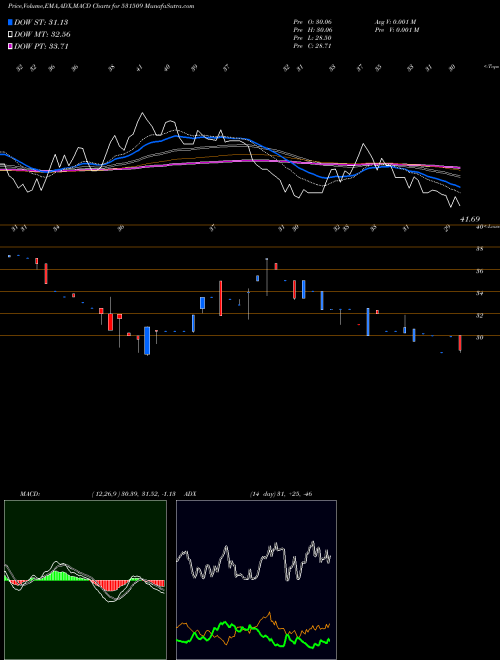500x660 pixels.
Task: Click the last red candlestick on the right
Action: click(460, 343)
